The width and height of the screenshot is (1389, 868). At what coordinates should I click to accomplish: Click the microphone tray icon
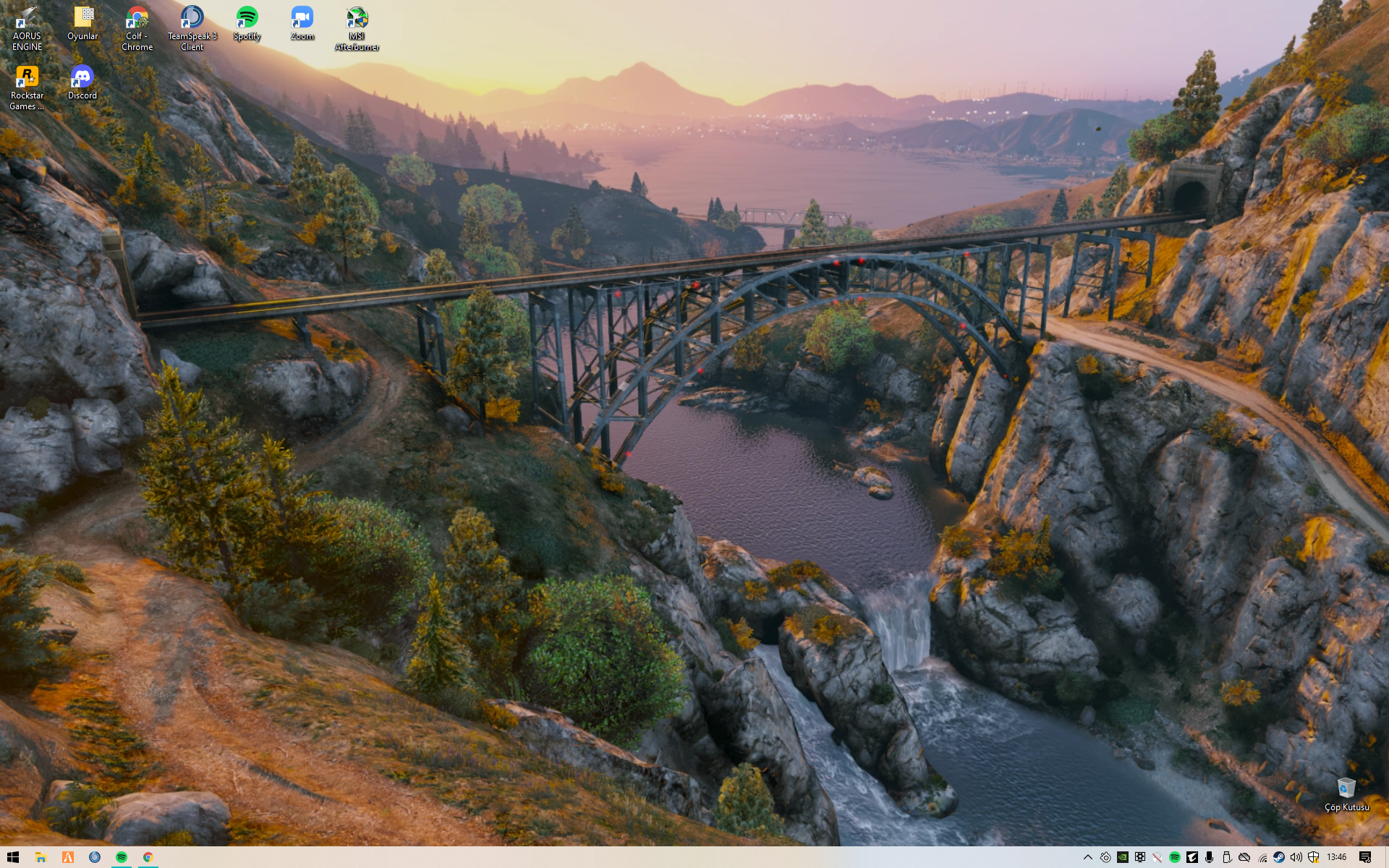tap(1209, 857)
